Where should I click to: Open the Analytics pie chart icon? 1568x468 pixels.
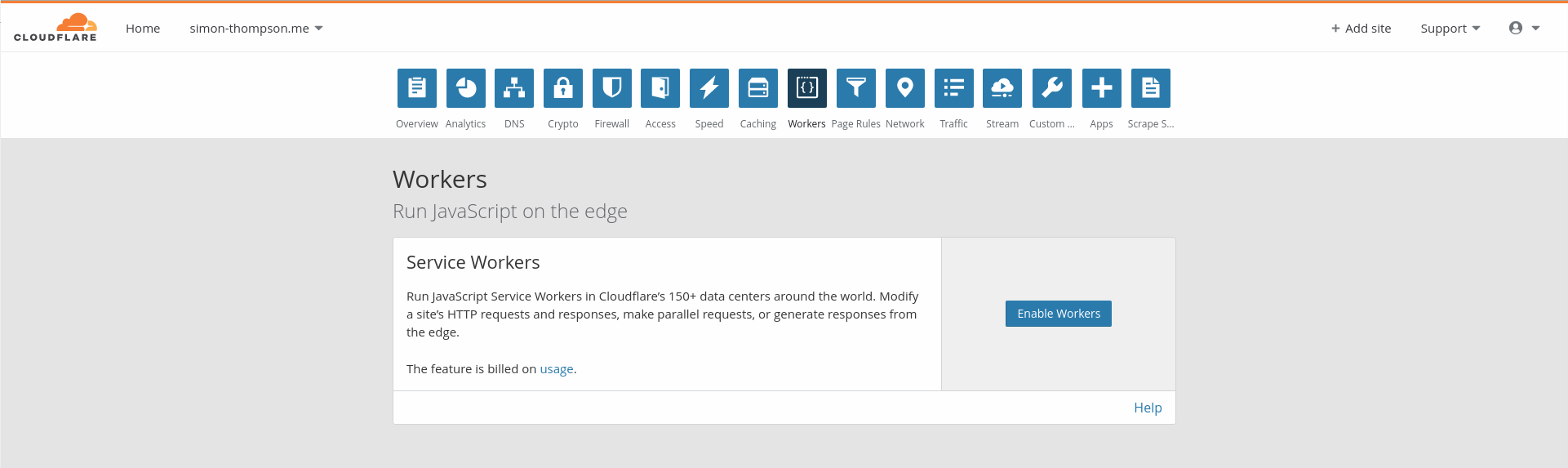point(466,88)
